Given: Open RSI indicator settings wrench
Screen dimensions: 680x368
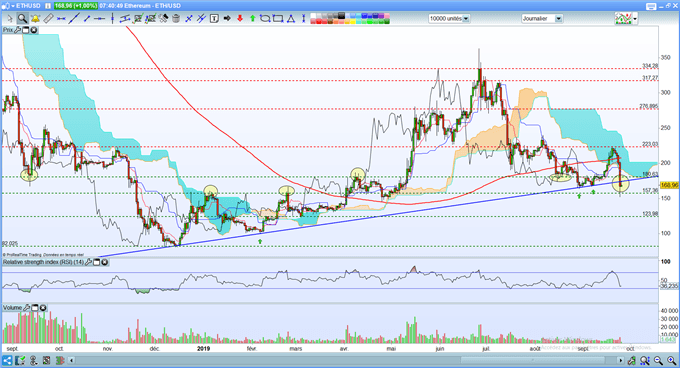Looking at the screenshot, I should coord(89,262).
